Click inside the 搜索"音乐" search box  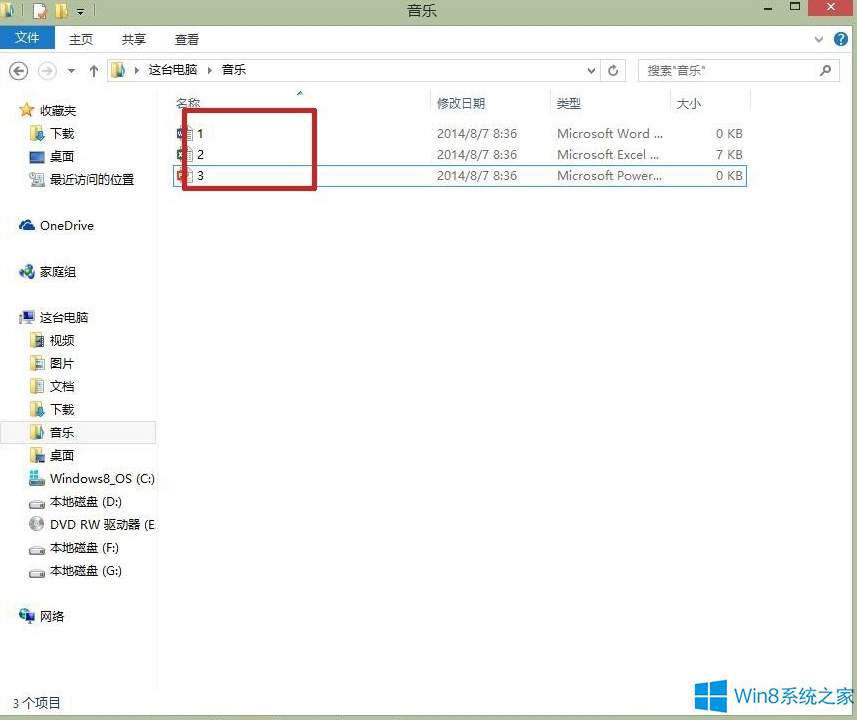click(x=730, y=70)
